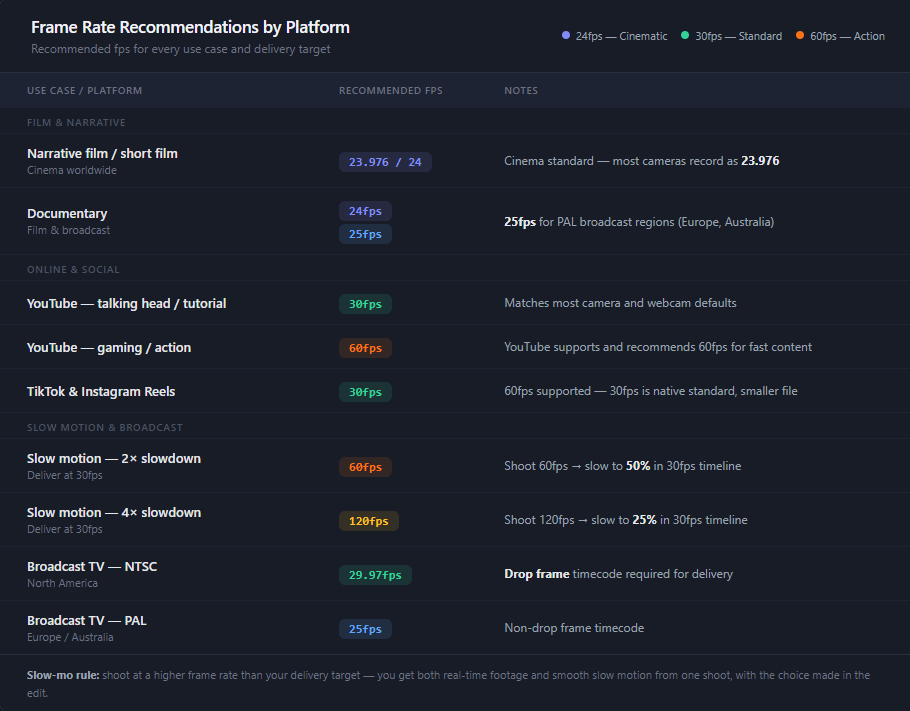Image resolution: width=910 pixels, height=711 pixels.
Task: Select 'YouTube — talking head / tutorial' row
Action: 455,303
